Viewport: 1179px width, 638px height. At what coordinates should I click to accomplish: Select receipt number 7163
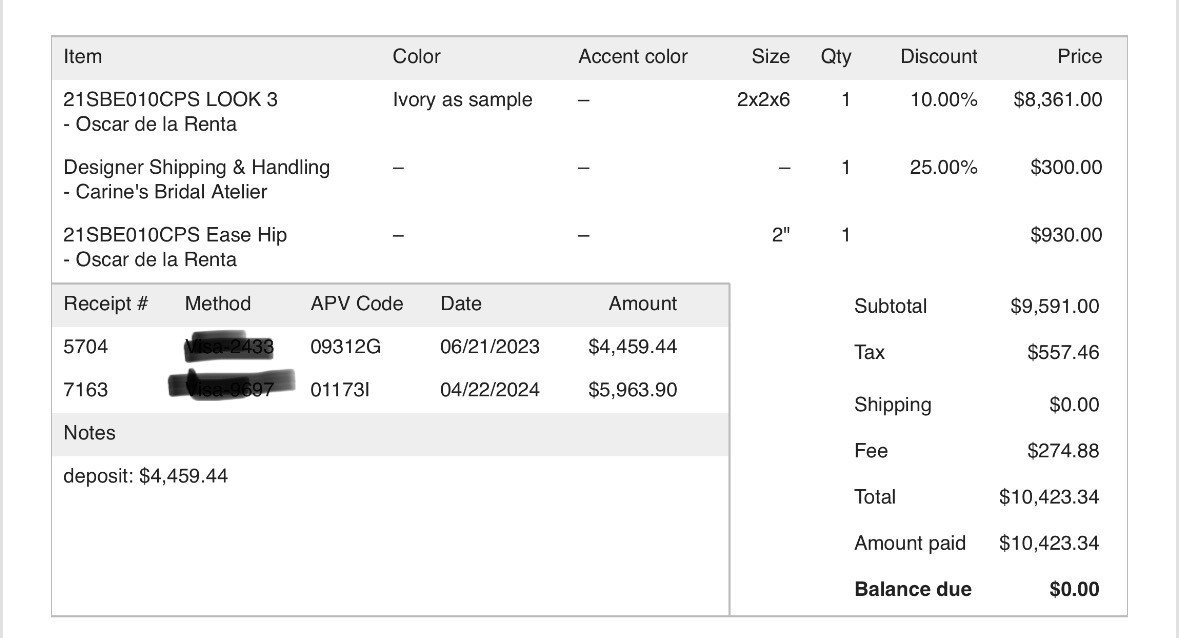pos(86,389)
